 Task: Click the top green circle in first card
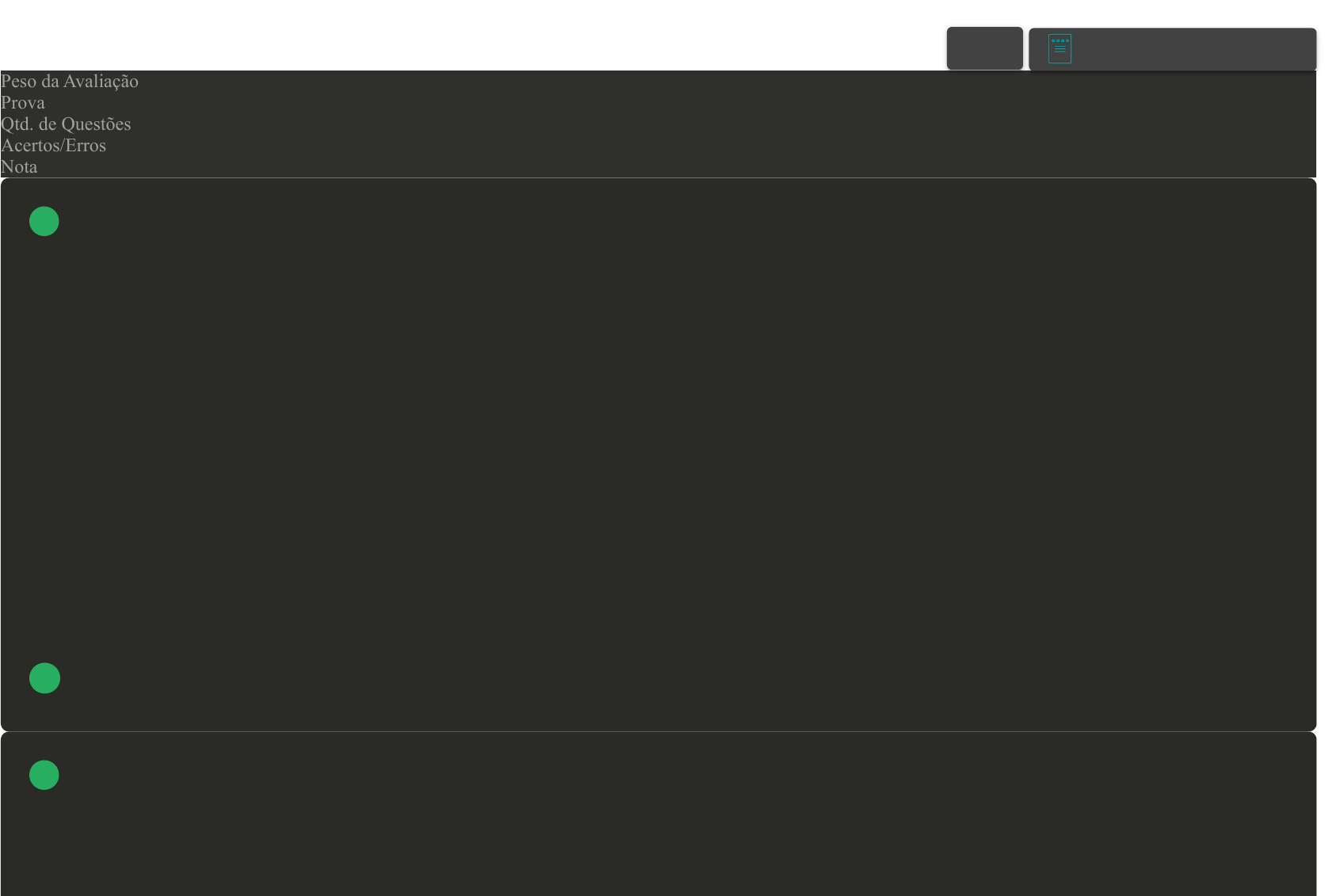[x=44, y=221]
